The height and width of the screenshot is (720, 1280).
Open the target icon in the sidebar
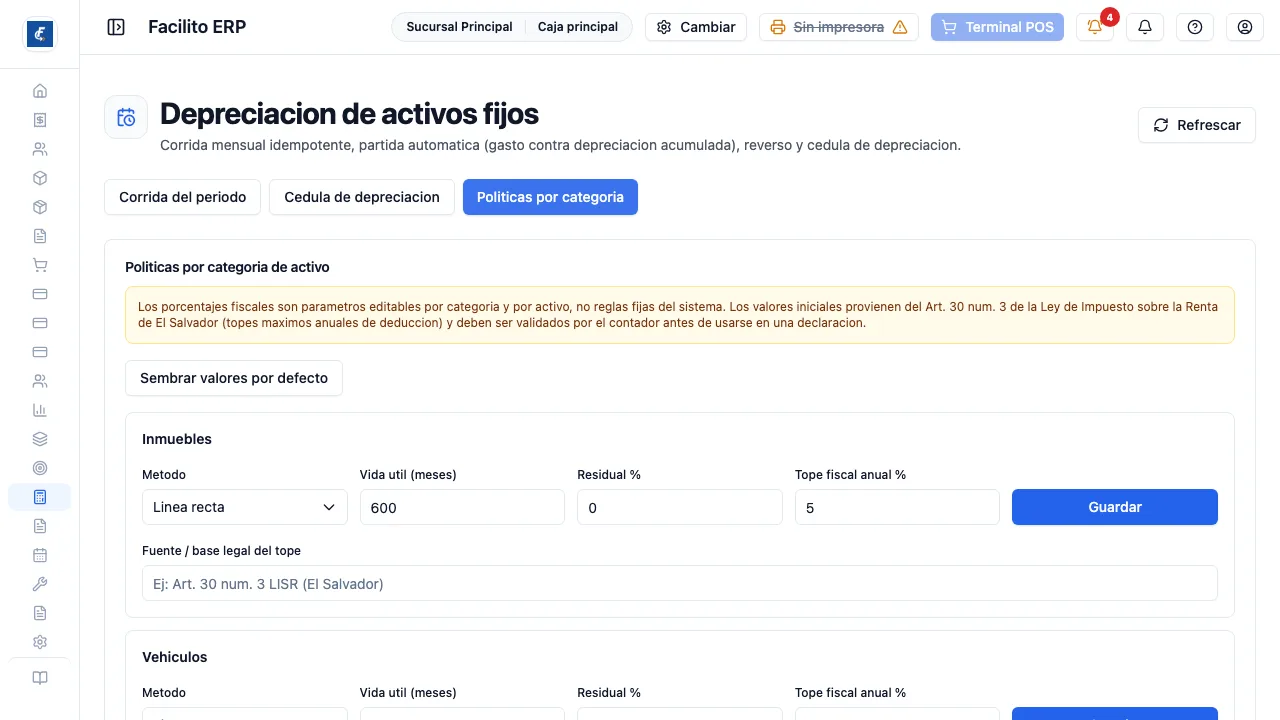click(x=40, y=468)
